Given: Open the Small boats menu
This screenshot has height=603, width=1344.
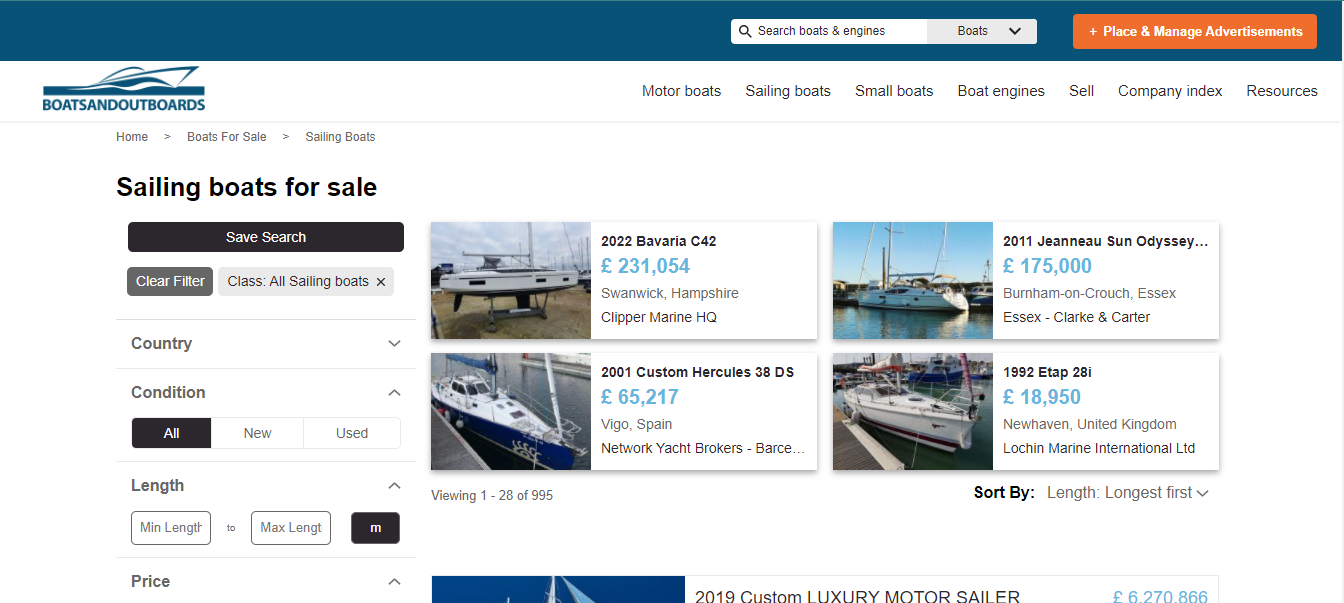Looking at the screenshot, I should point(894,91).
